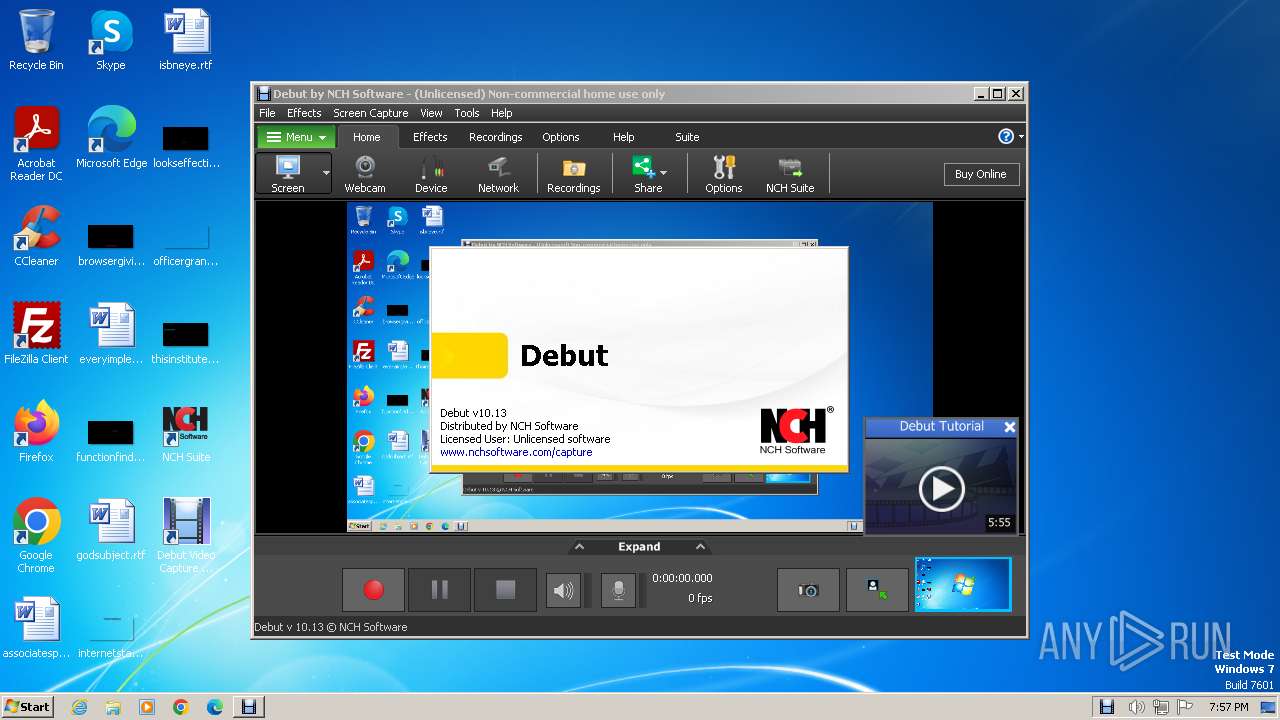Click the cursor selection region button
Viewport: 1280px width, 720px height.
tap(877, 590)
